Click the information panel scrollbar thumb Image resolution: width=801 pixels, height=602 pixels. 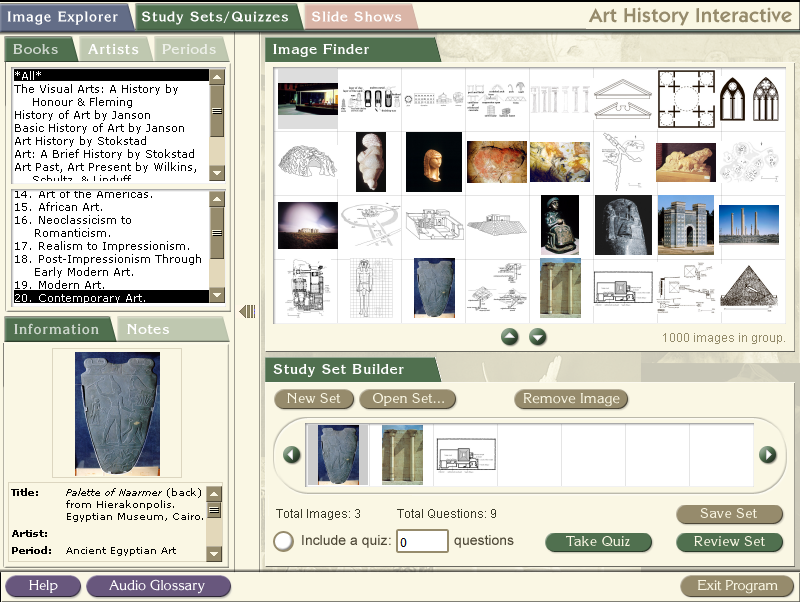click(x=215, y=510)
